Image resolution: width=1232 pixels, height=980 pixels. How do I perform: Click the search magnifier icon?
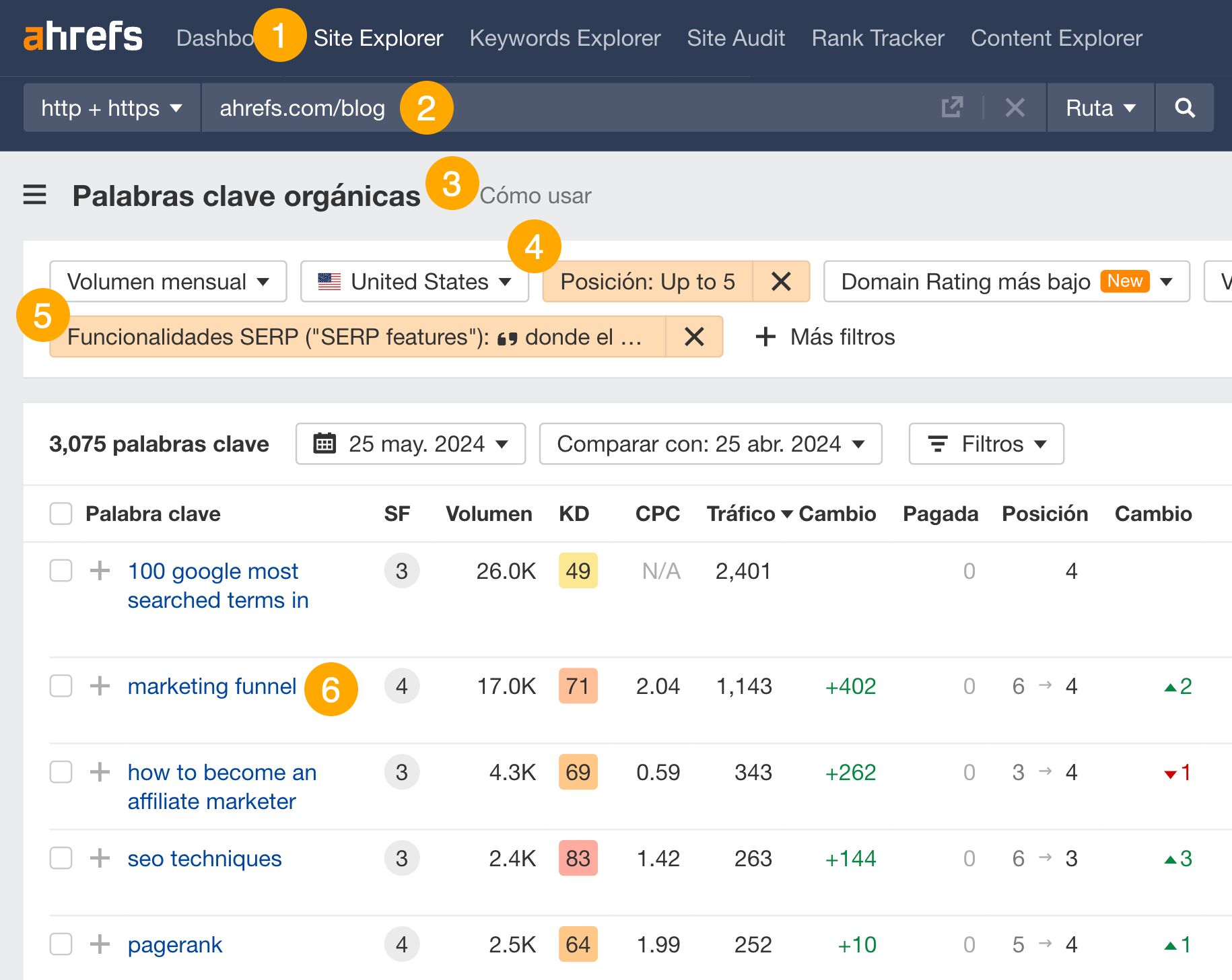(1186, 108)
